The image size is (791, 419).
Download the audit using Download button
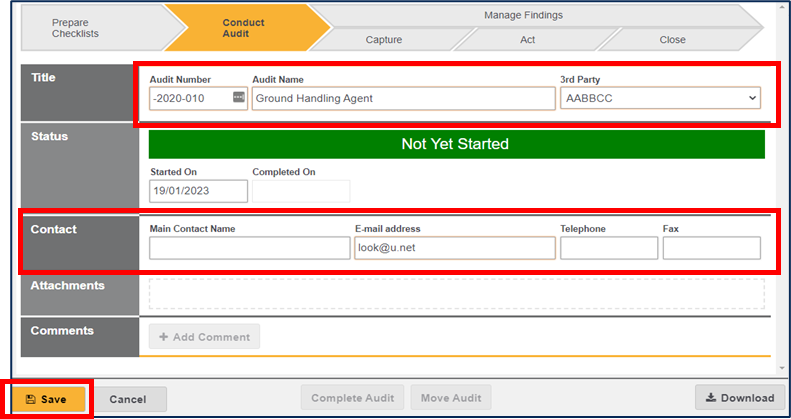[x=739, y=398]
